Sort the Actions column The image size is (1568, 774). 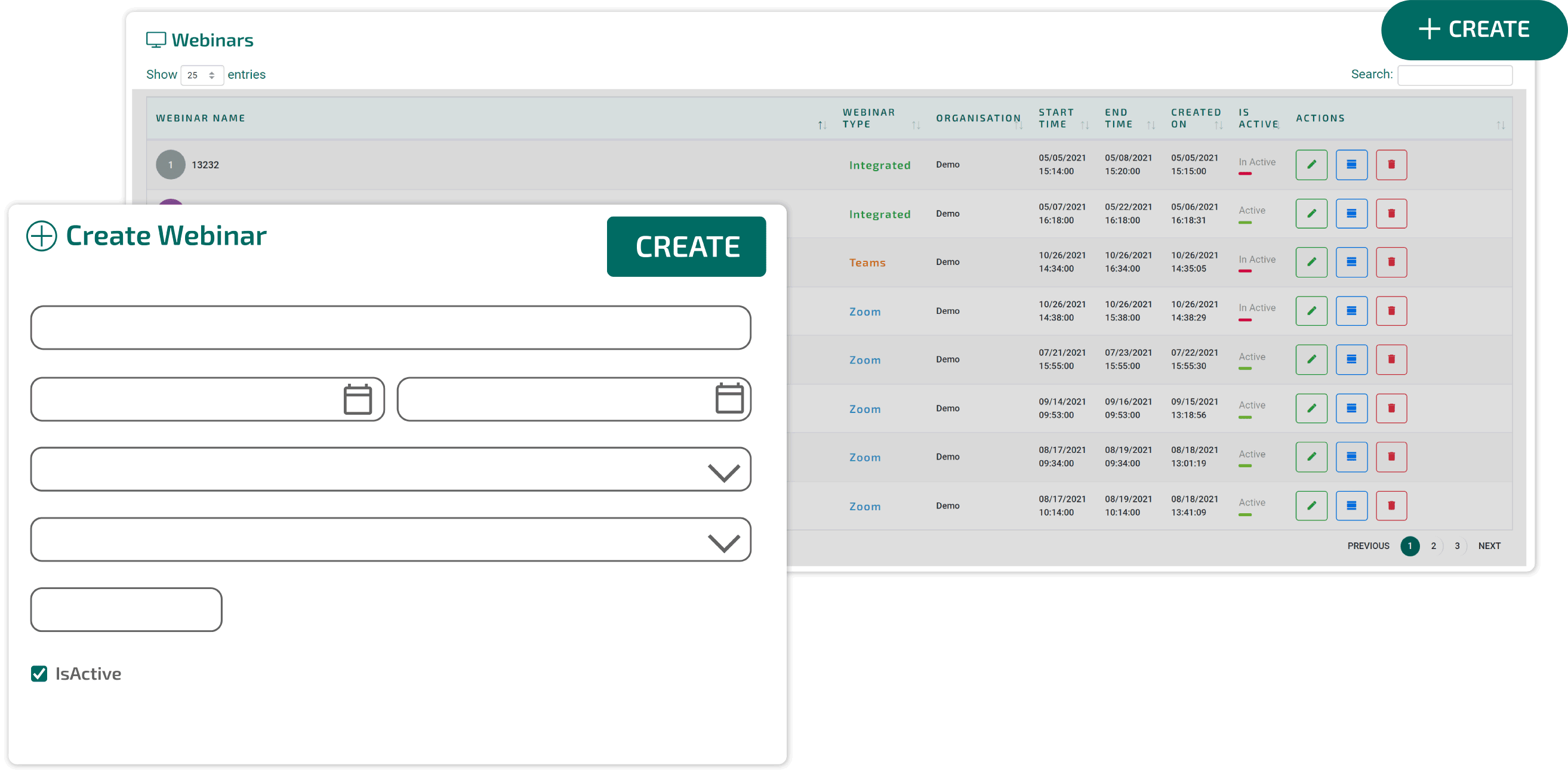(x=1501, y=124)
